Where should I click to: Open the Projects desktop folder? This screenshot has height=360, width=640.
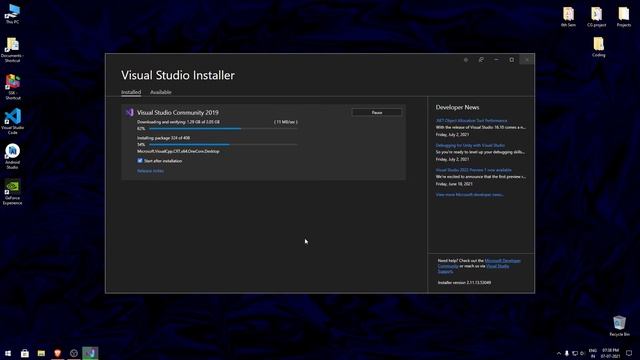pyautogui.click(x=623, y=17)
